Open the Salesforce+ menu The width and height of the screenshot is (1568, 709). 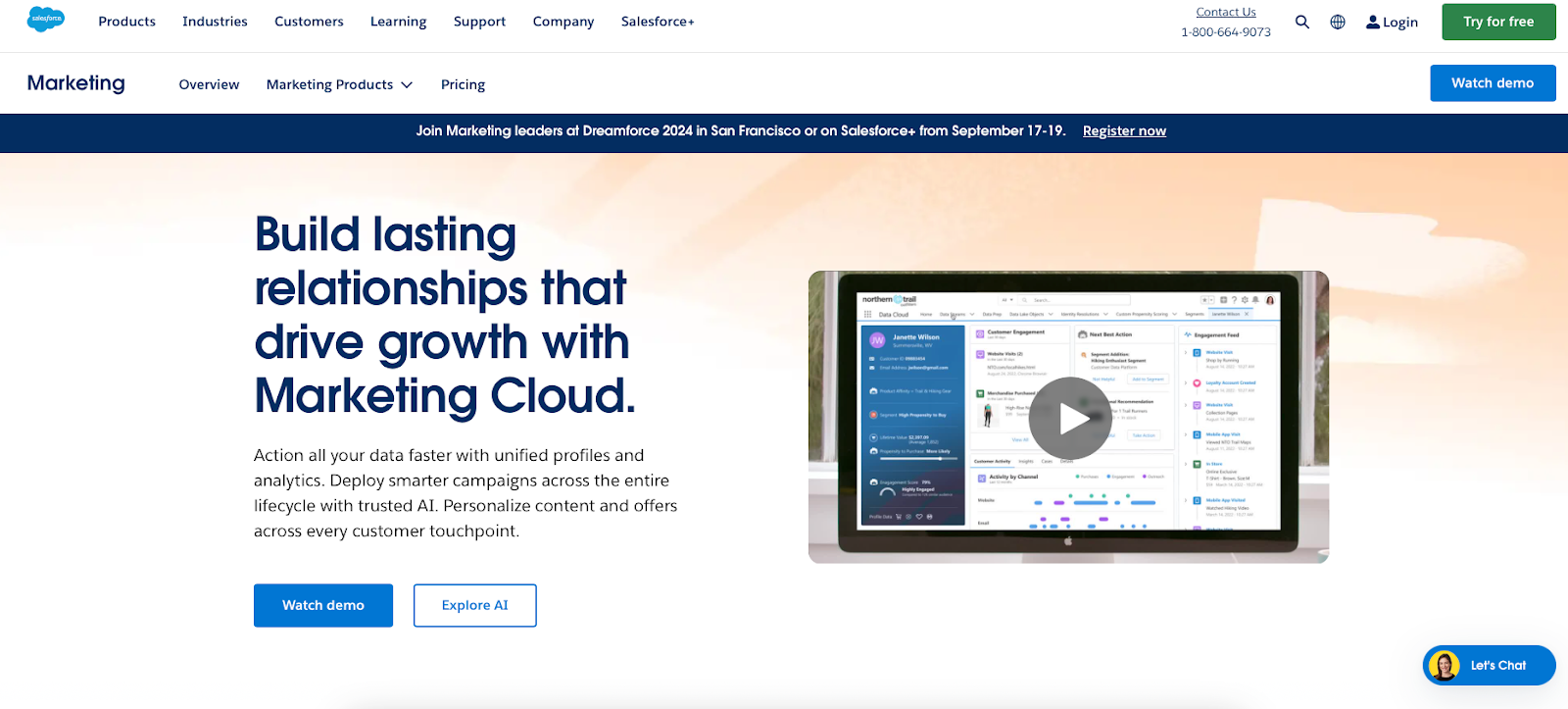[658, 22]
